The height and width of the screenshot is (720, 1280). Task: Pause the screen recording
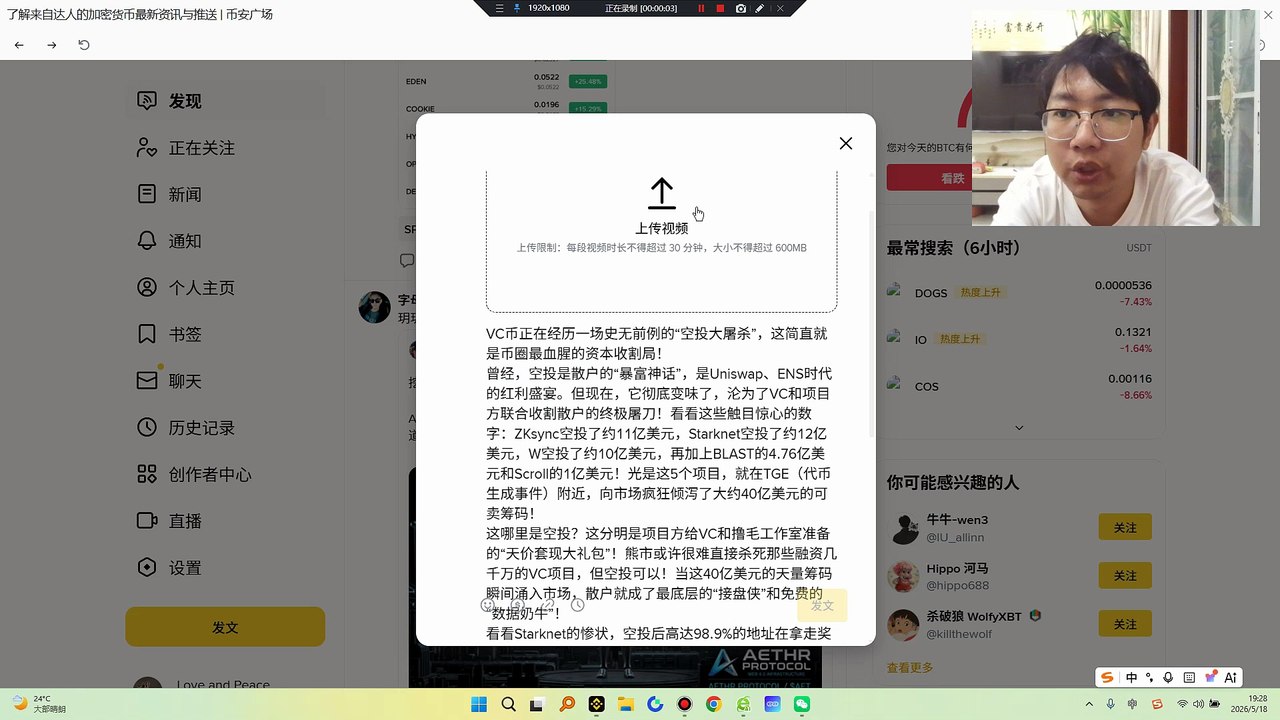click(701, 8)
